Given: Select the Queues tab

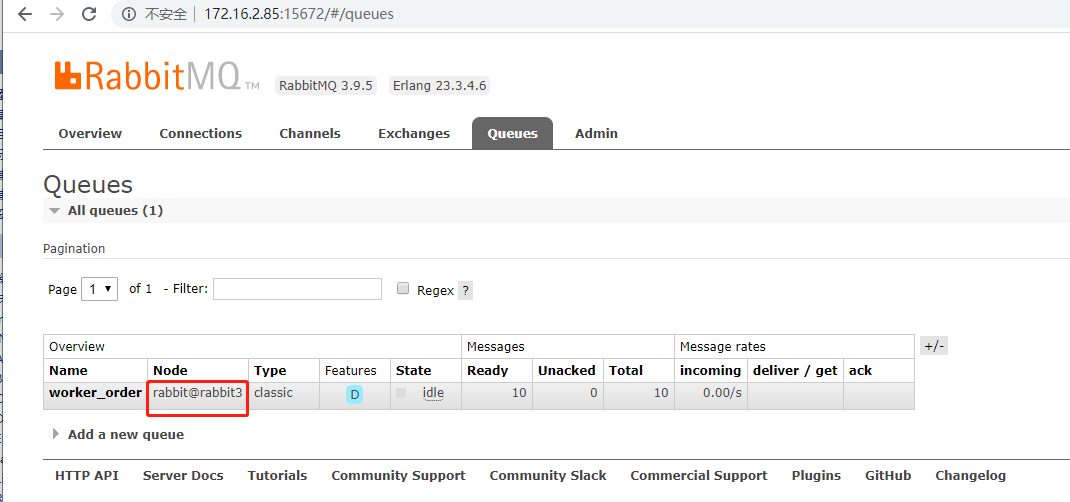Looking at the screenshot, I should click(512, 134).
